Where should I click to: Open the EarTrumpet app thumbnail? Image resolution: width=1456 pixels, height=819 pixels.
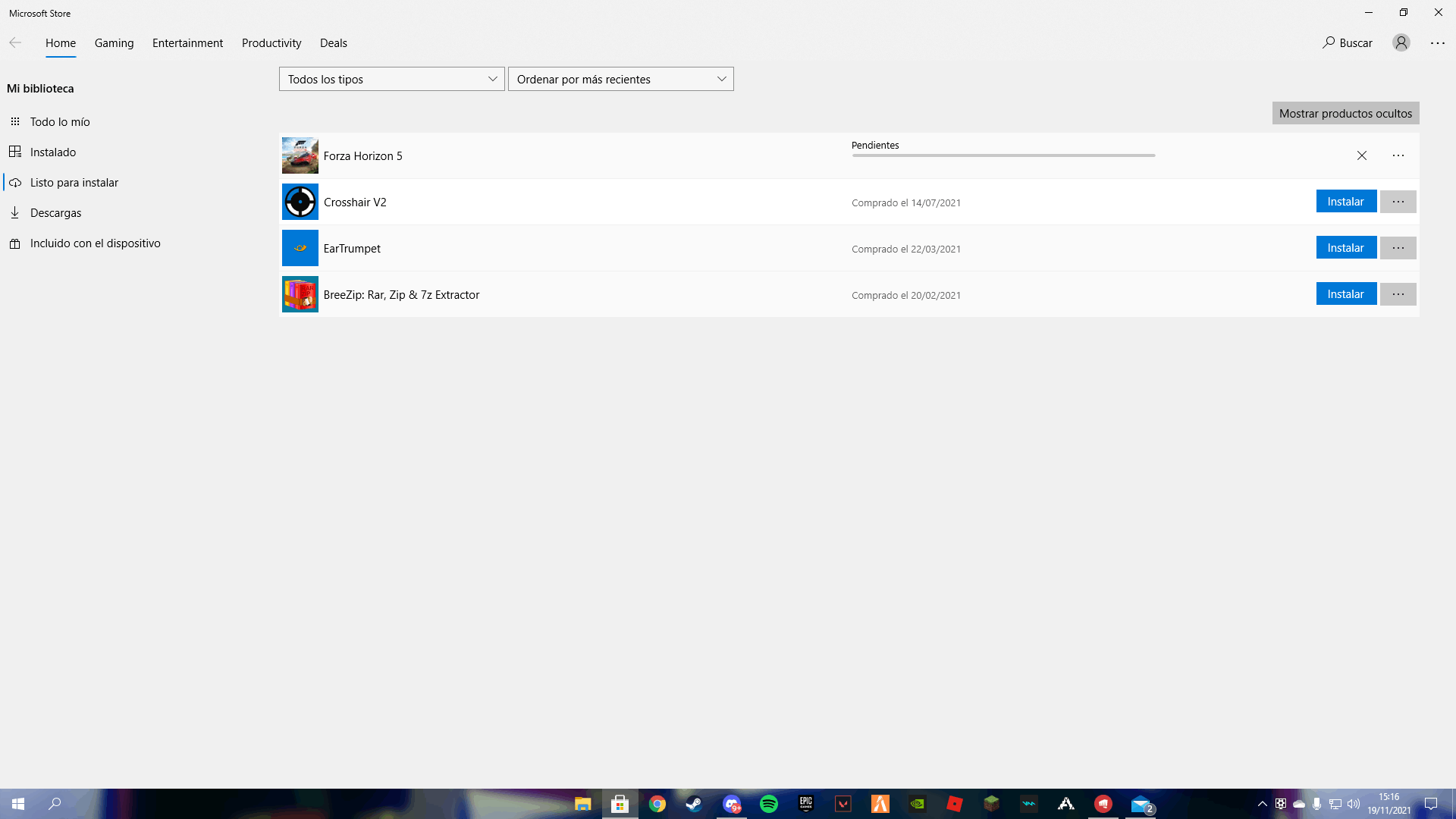(300, 248)
